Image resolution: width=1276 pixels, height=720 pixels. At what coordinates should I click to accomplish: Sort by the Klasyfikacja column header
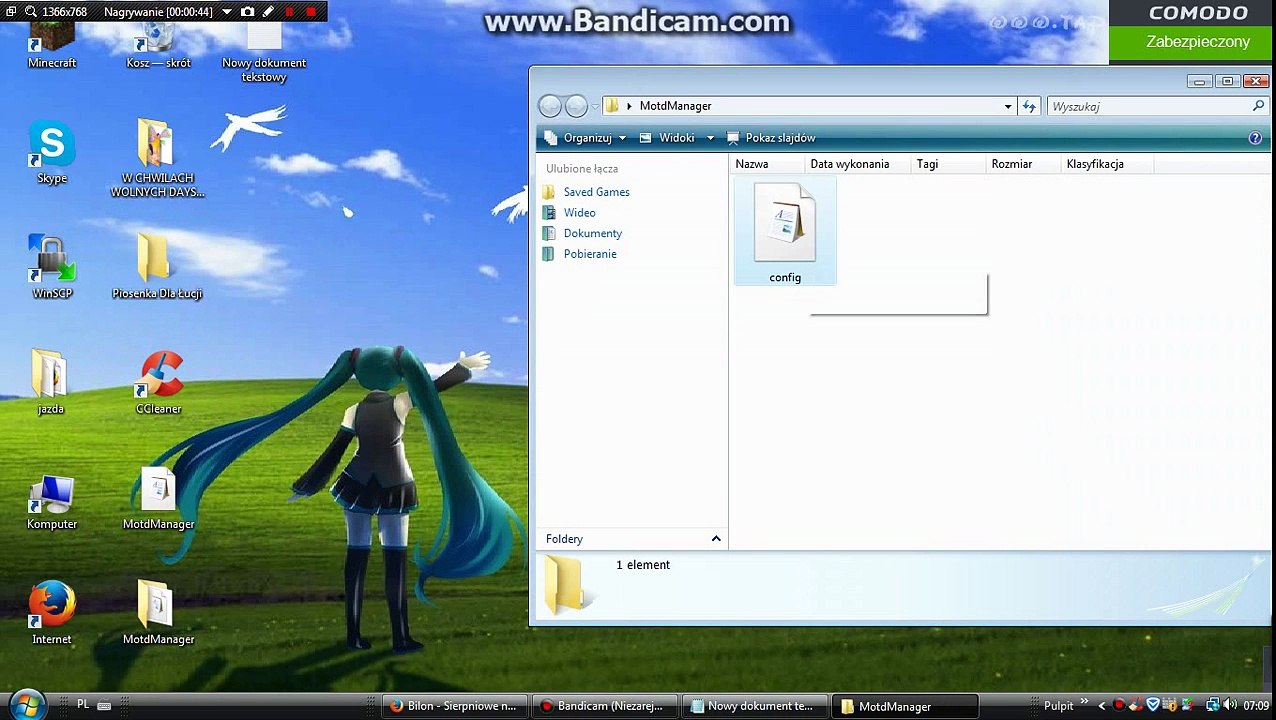pos(1107,164)
